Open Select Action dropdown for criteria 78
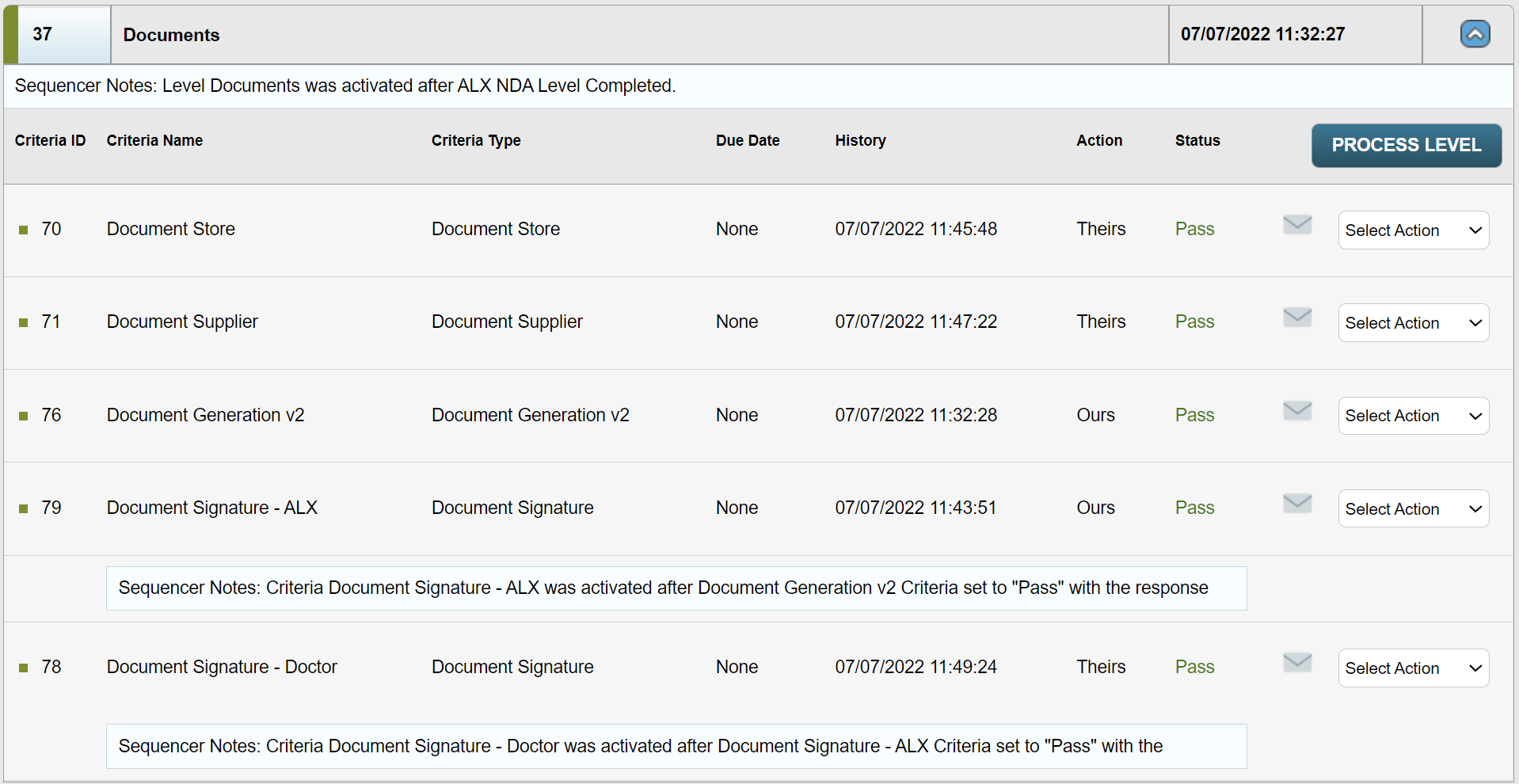Viewport: 1519px width, 784px height. click(x=1414, y=668)
